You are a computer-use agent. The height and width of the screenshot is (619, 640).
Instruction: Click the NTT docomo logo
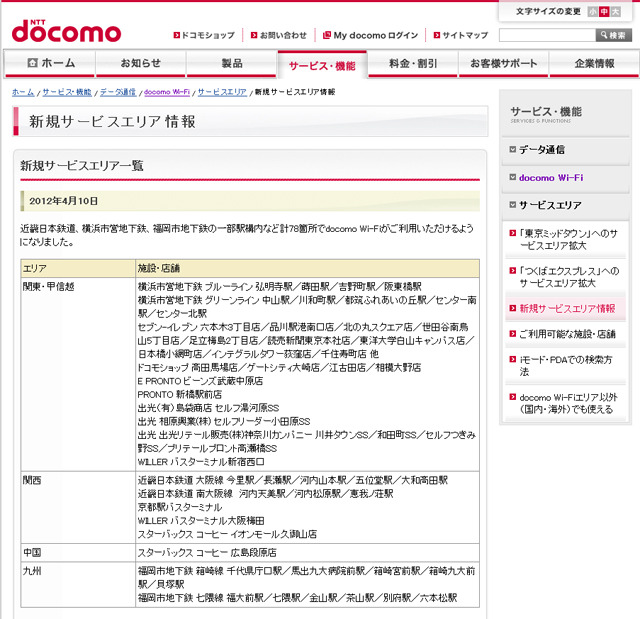coord(67,31)
